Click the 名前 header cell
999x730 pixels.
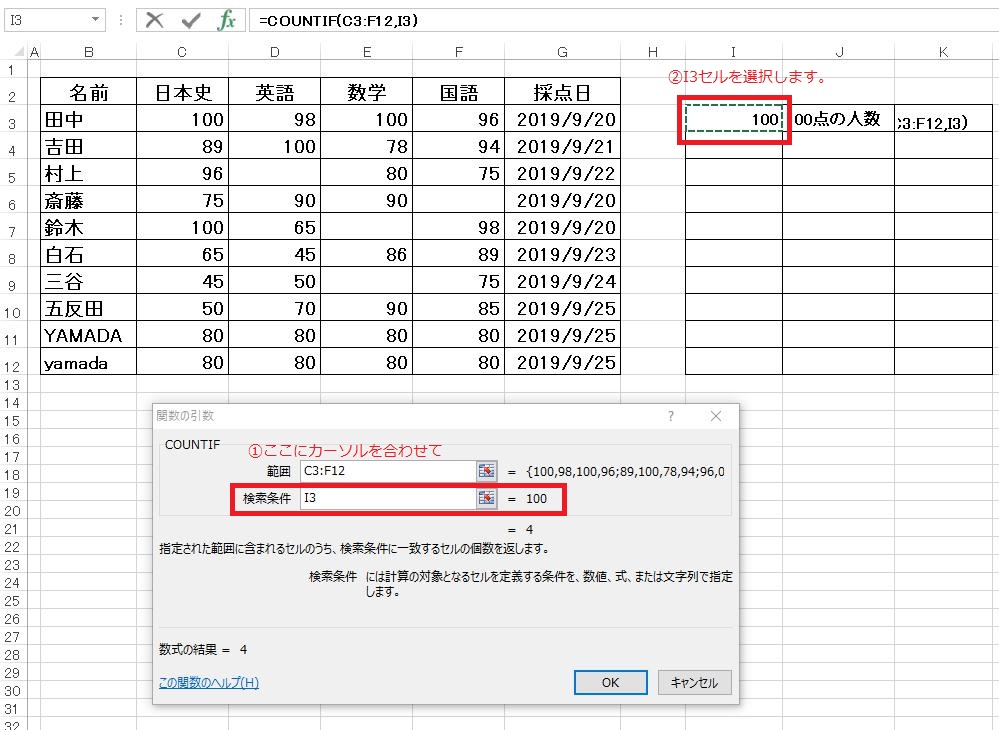89,93
